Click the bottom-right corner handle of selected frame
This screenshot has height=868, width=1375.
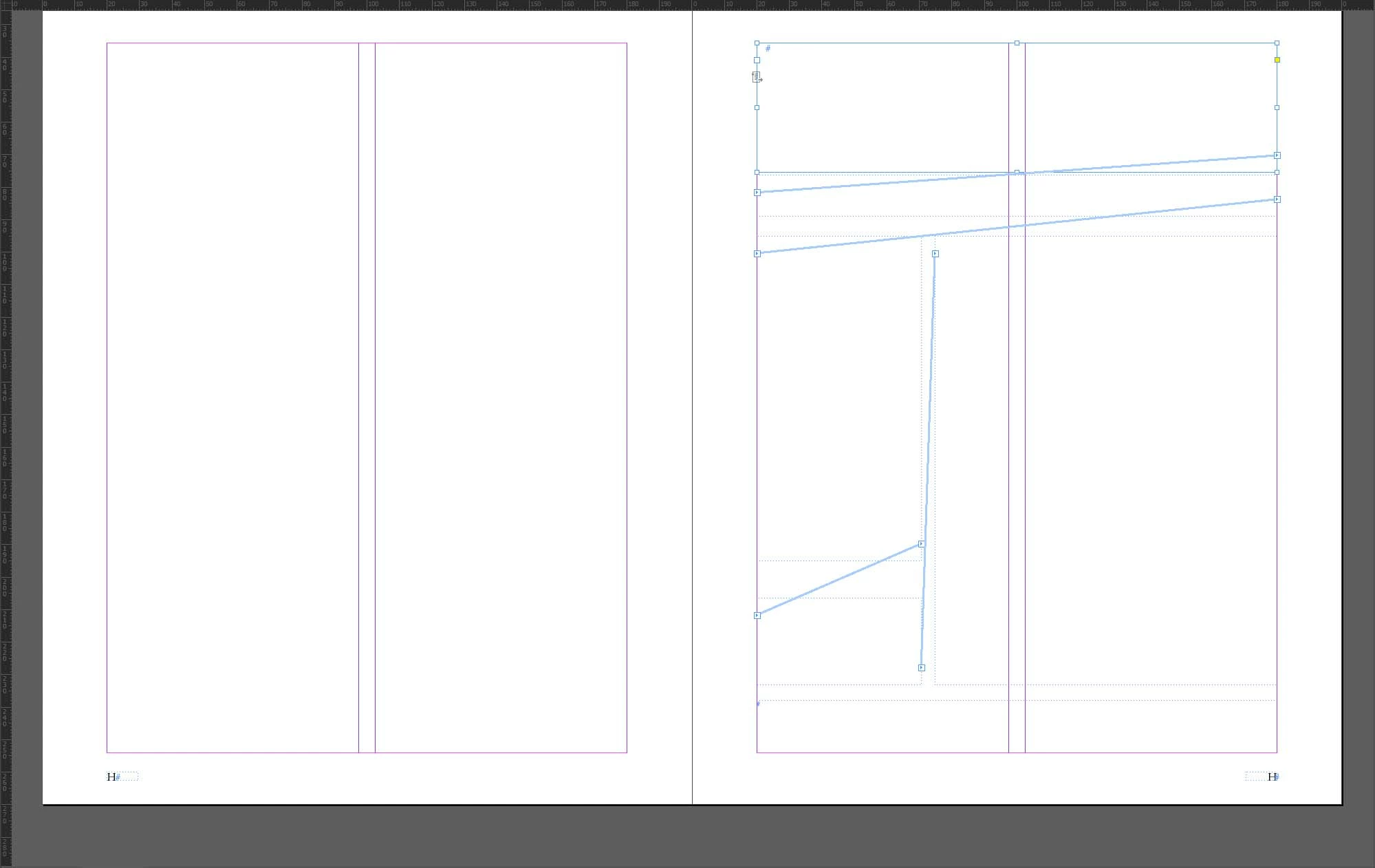[1277, 173]
